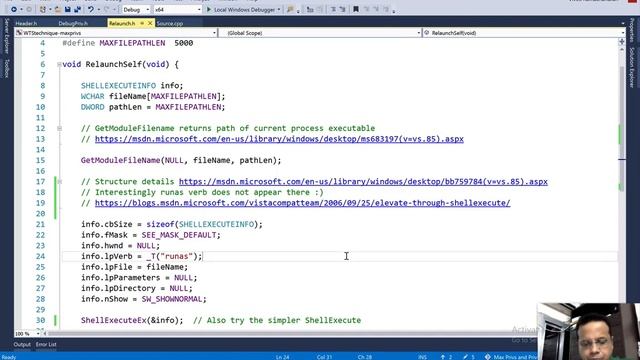Toggle a bookmark using the bookmark icon
The image size is (640, 360).
point(356,9)
